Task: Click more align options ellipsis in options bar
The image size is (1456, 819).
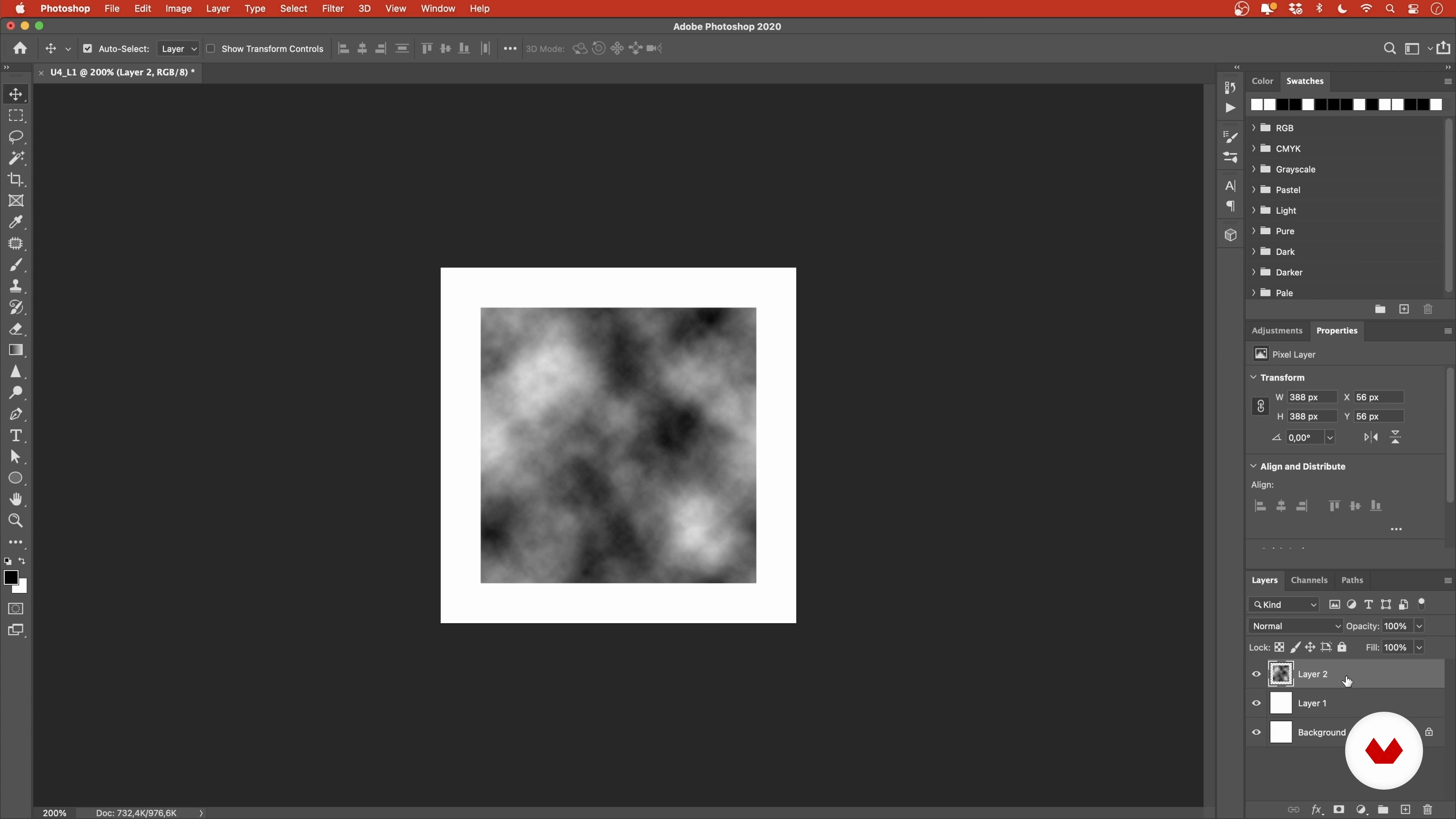Action: tap(510, 49)
